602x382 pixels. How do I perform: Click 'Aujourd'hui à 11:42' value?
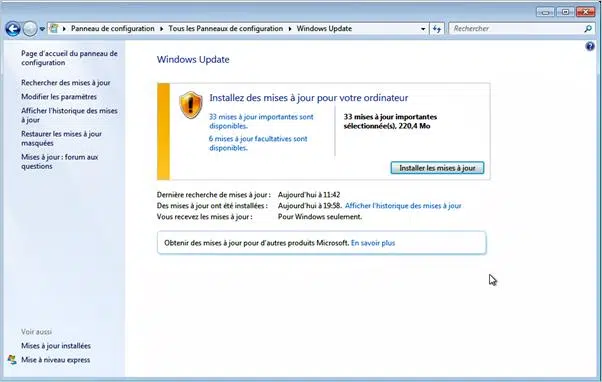pyautogui.click(x=309, y=195)
